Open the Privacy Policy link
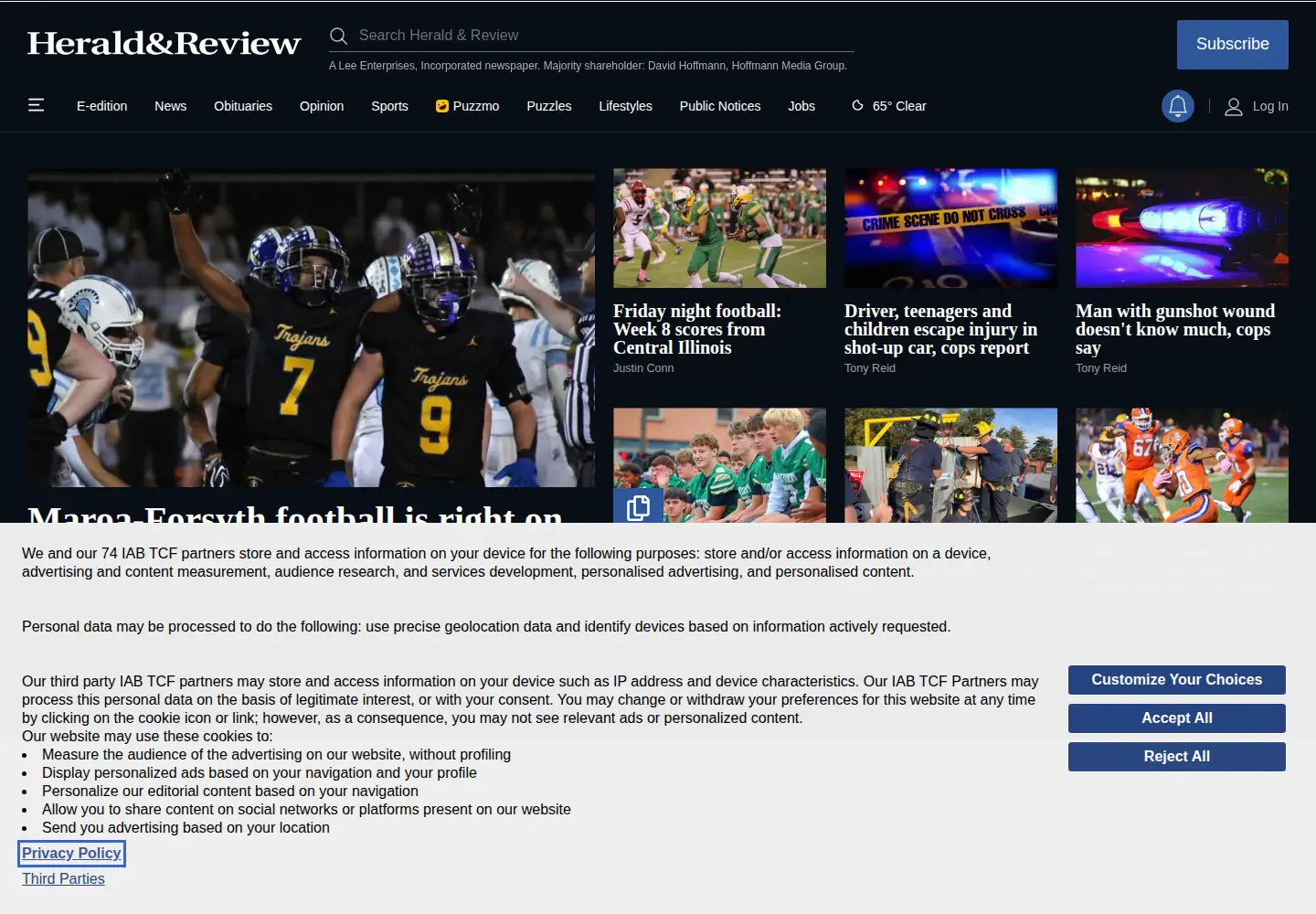This screenshot has width=1316, height=914. point(71,854)
